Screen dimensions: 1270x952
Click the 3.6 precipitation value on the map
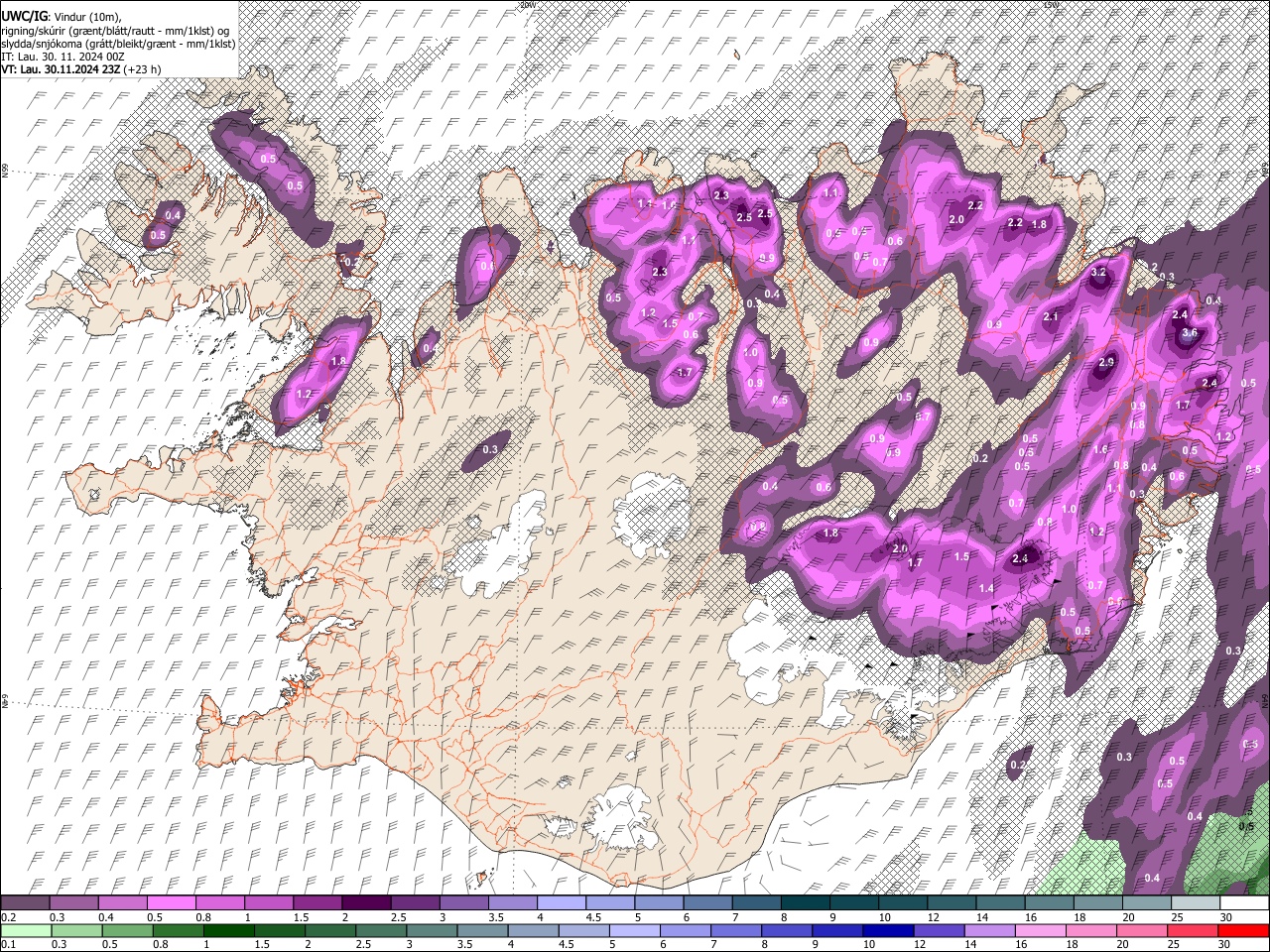(1190, 333)
